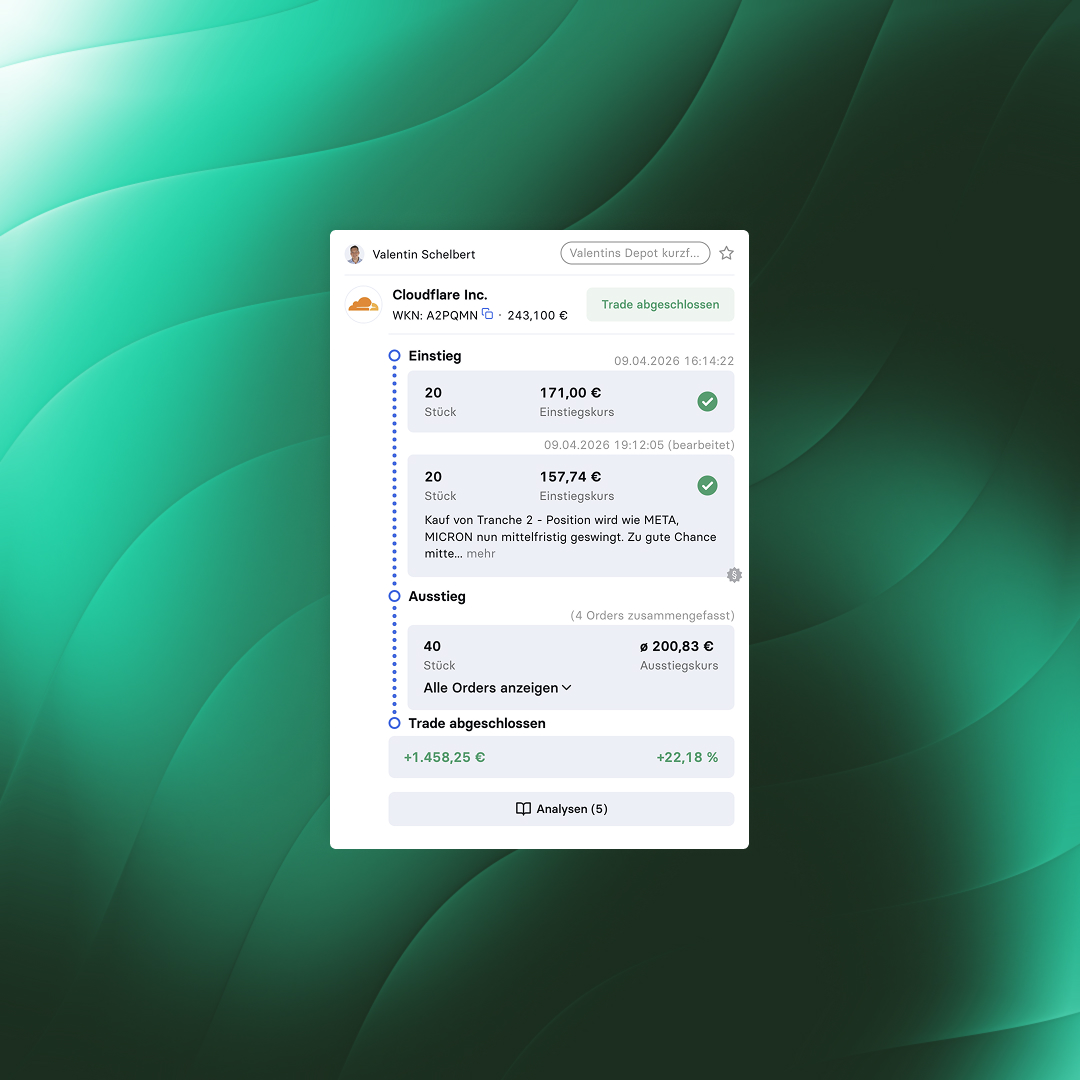
Task: Copy the WKN A2PQMN with copy icon
Action: [x=488, y=314]
